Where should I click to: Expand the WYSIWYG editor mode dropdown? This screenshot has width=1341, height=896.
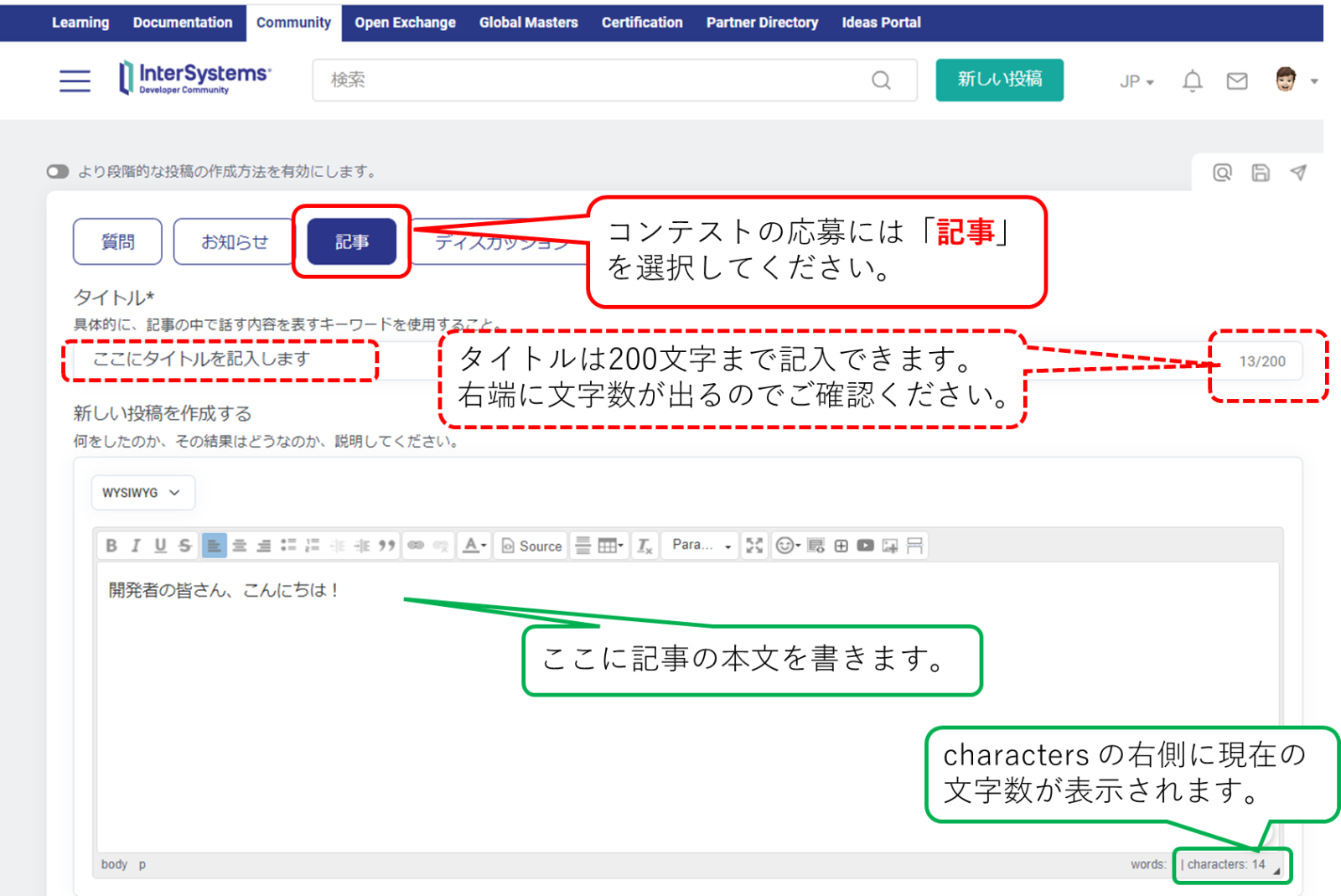tap(142, 493)
